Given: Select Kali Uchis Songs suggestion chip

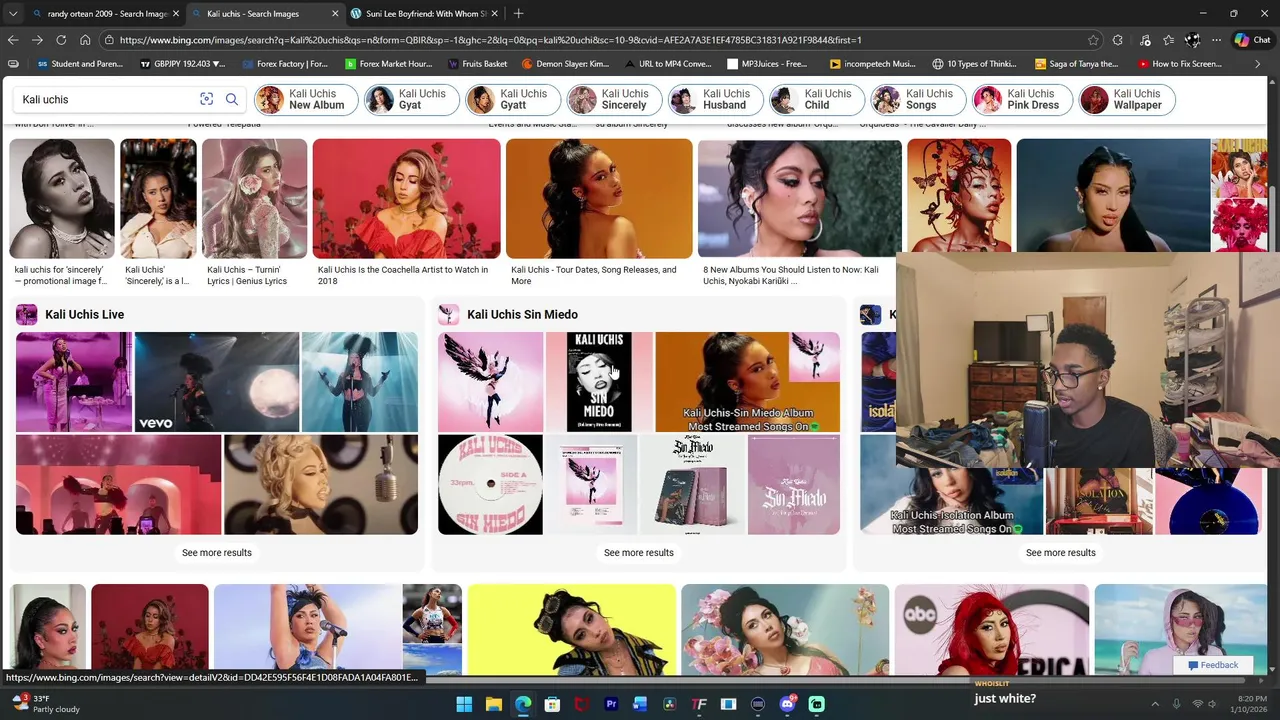Looking at the screenshot, I should coord(917,100).
